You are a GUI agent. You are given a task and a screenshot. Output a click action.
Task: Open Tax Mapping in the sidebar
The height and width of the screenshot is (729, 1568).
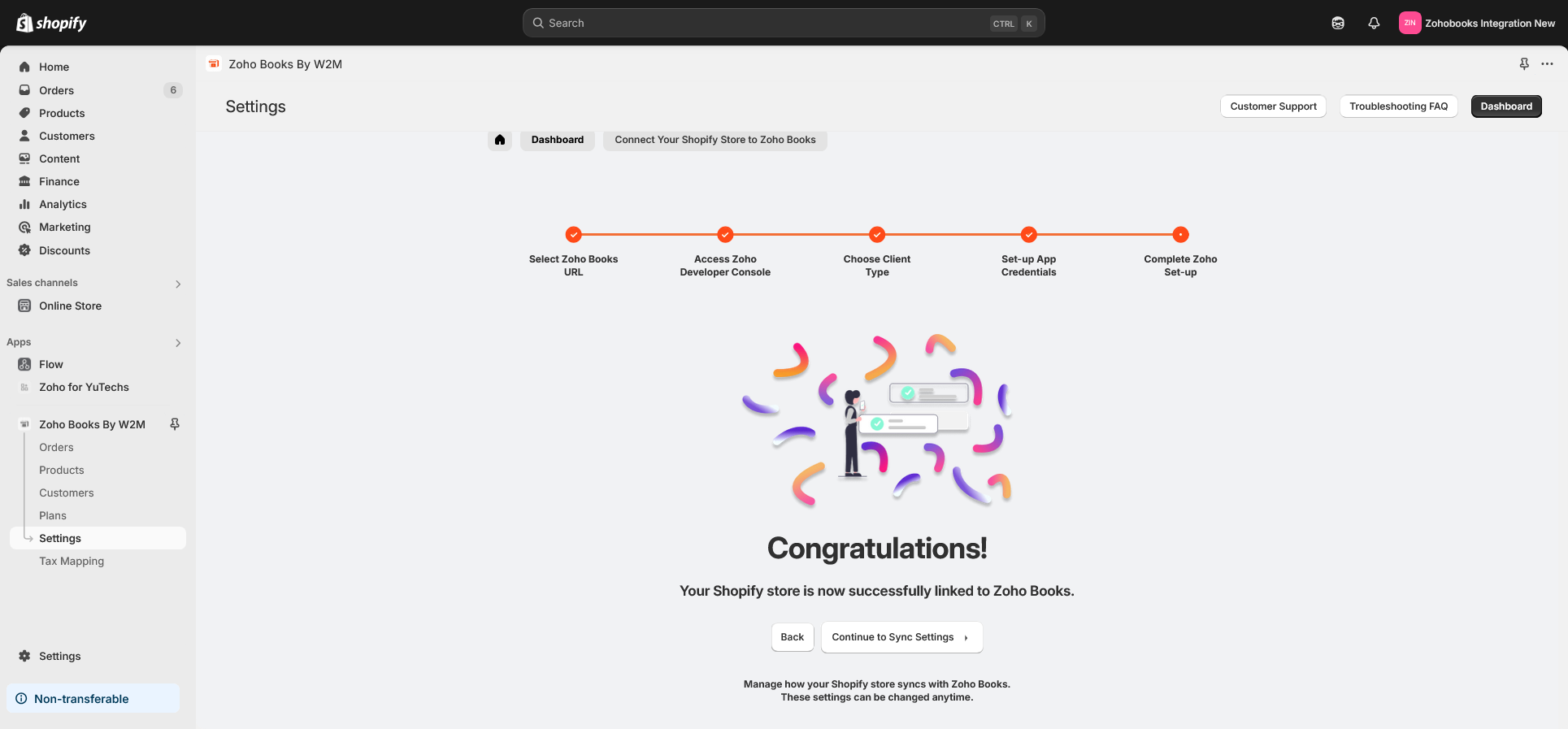click(x=72, y=561)
